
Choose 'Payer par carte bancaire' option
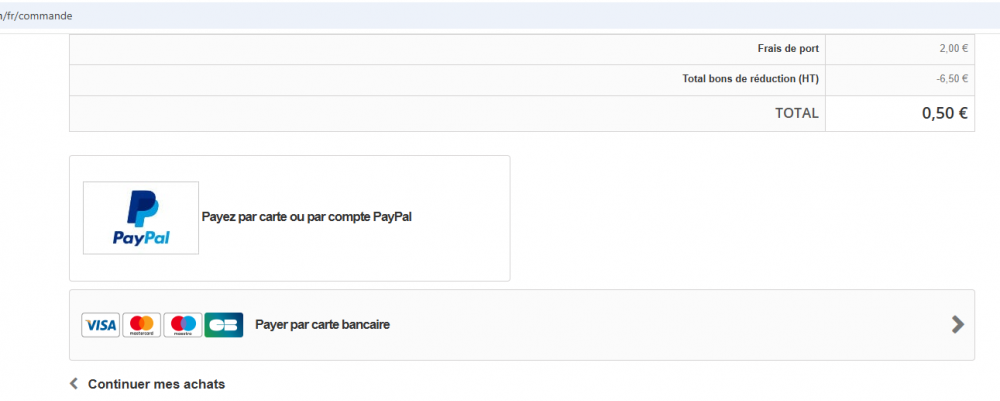(x=322, y=325)
